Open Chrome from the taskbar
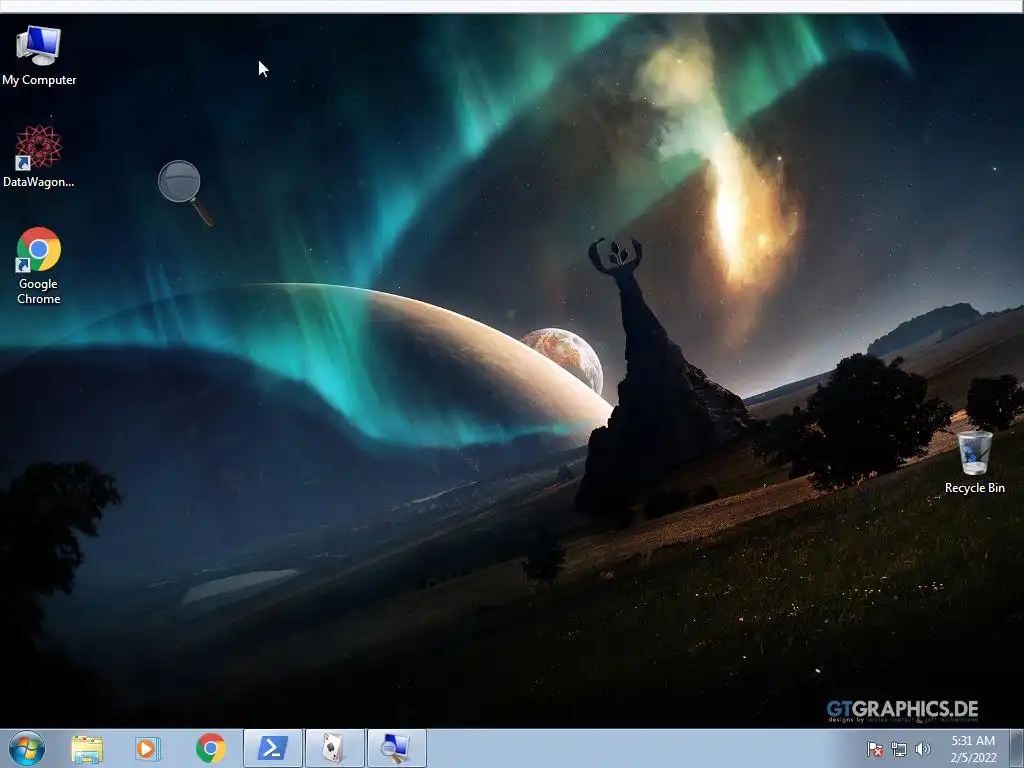 [210, 748]
